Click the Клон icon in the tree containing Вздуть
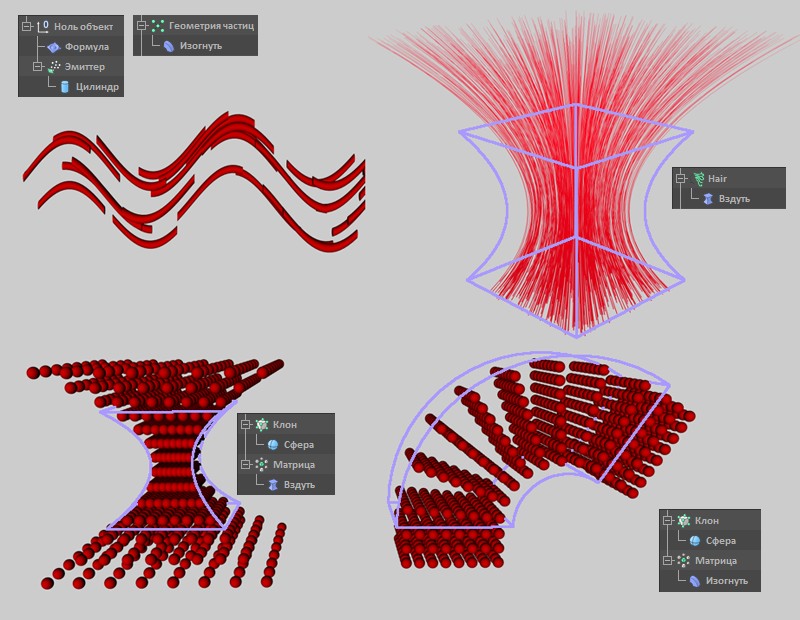Image resolution: width=800 pixels, height=620 pixels. [262, 425]
